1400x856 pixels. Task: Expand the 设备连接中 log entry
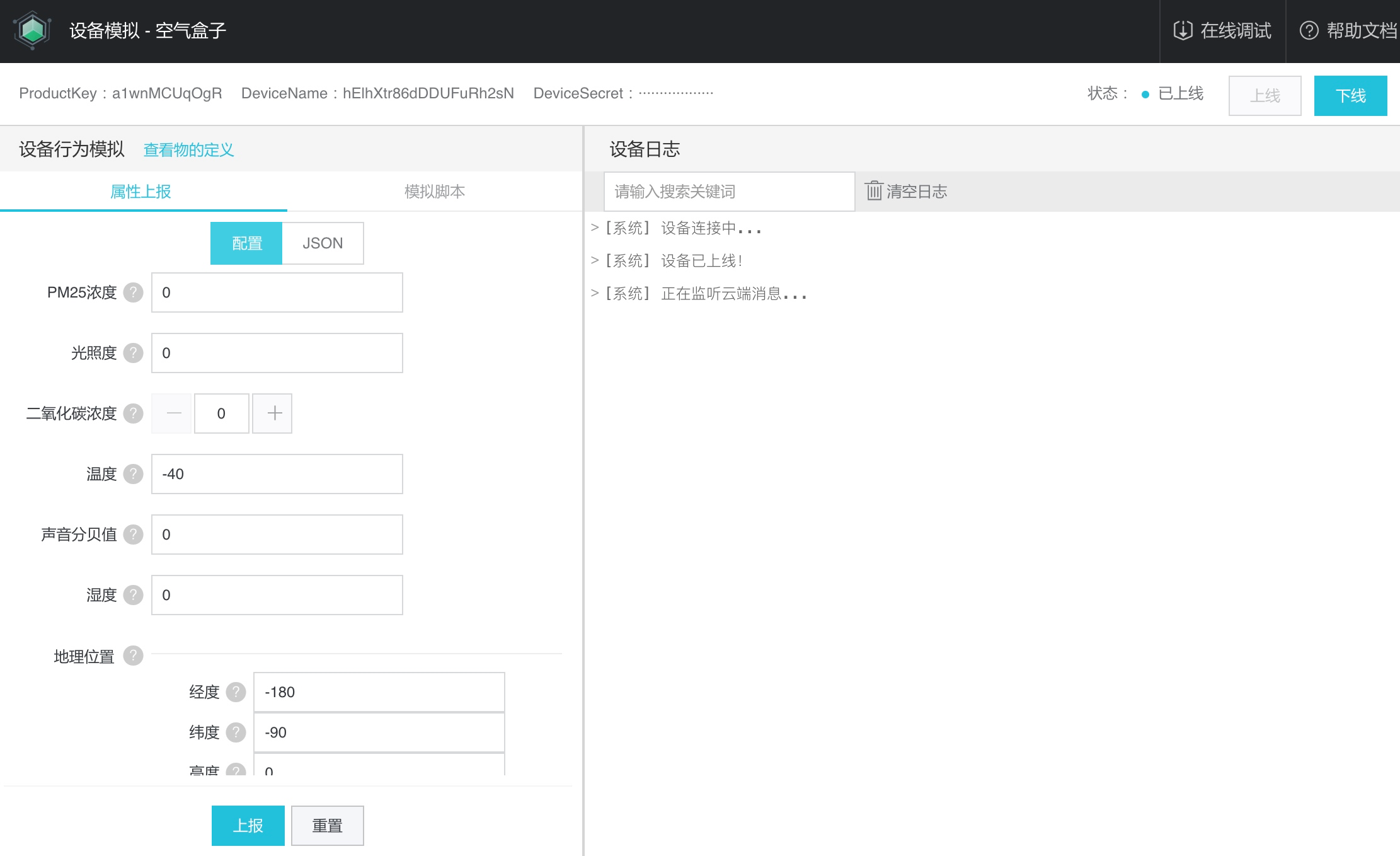(594, 228)
